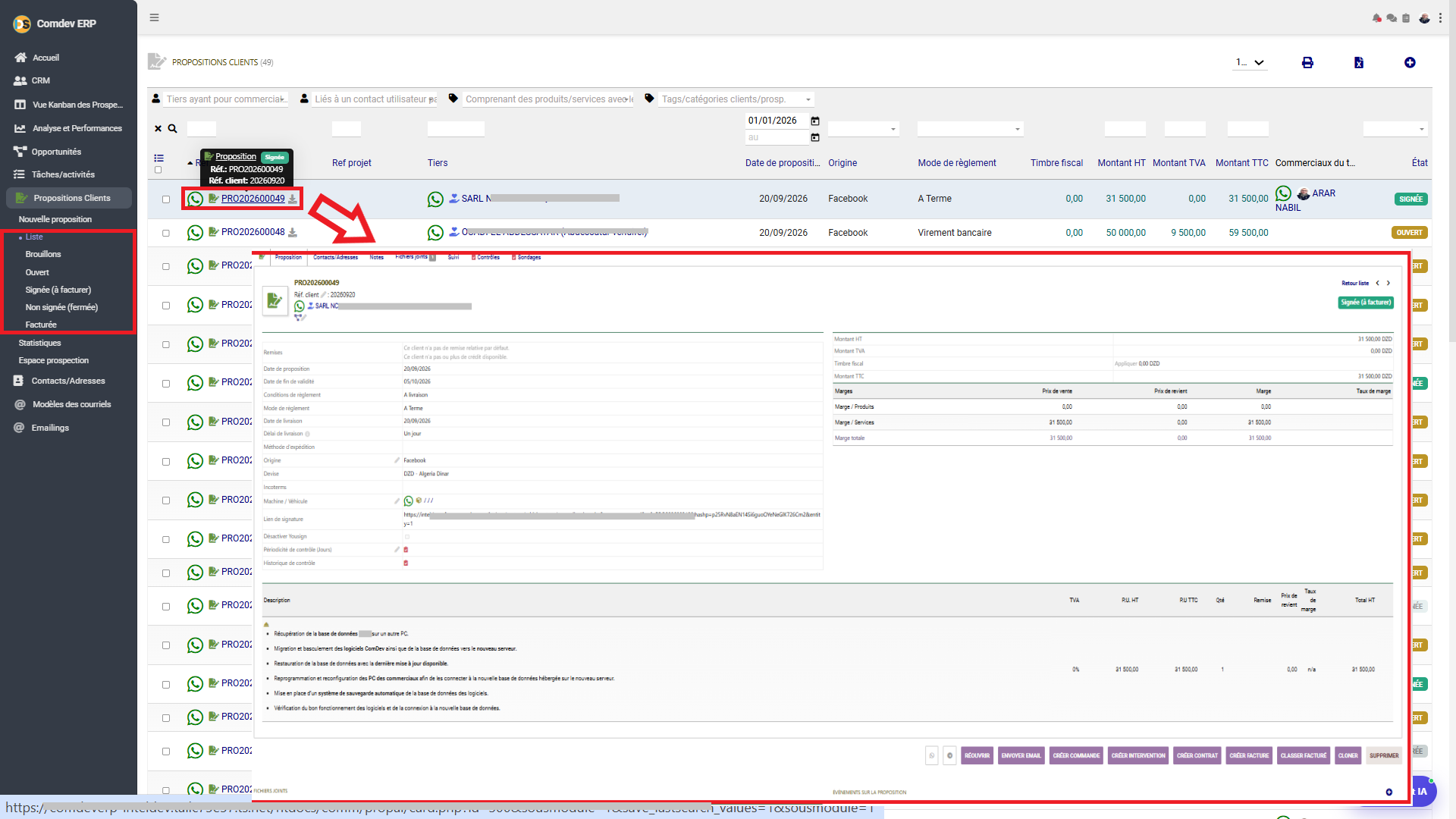Toggle the hamburger sidebar menu
Image resolution: width=1456 pixels, height=819 pixels.
(155, 17)
